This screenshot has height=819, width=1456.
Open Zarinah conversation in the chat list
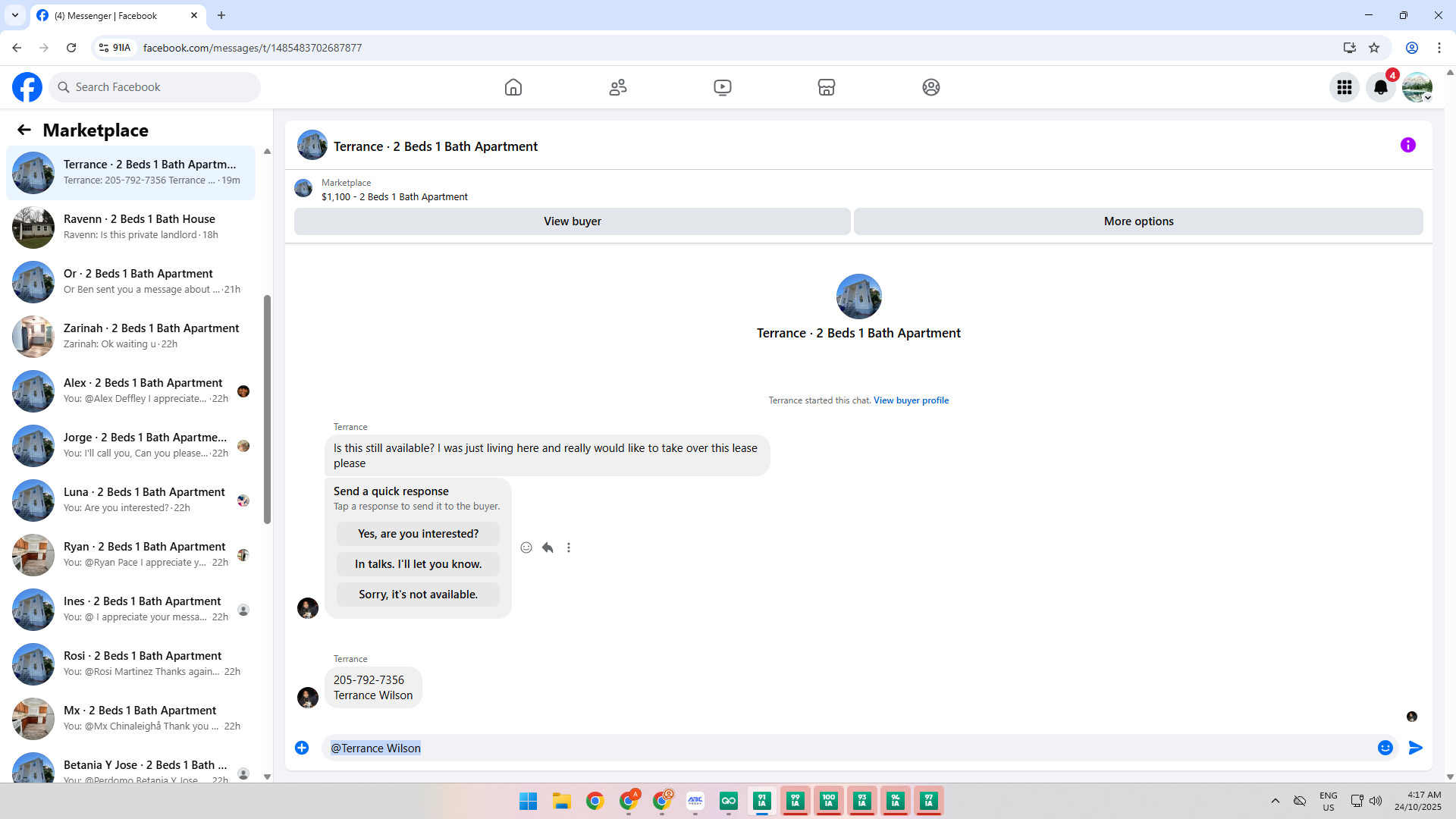(130, 337)
